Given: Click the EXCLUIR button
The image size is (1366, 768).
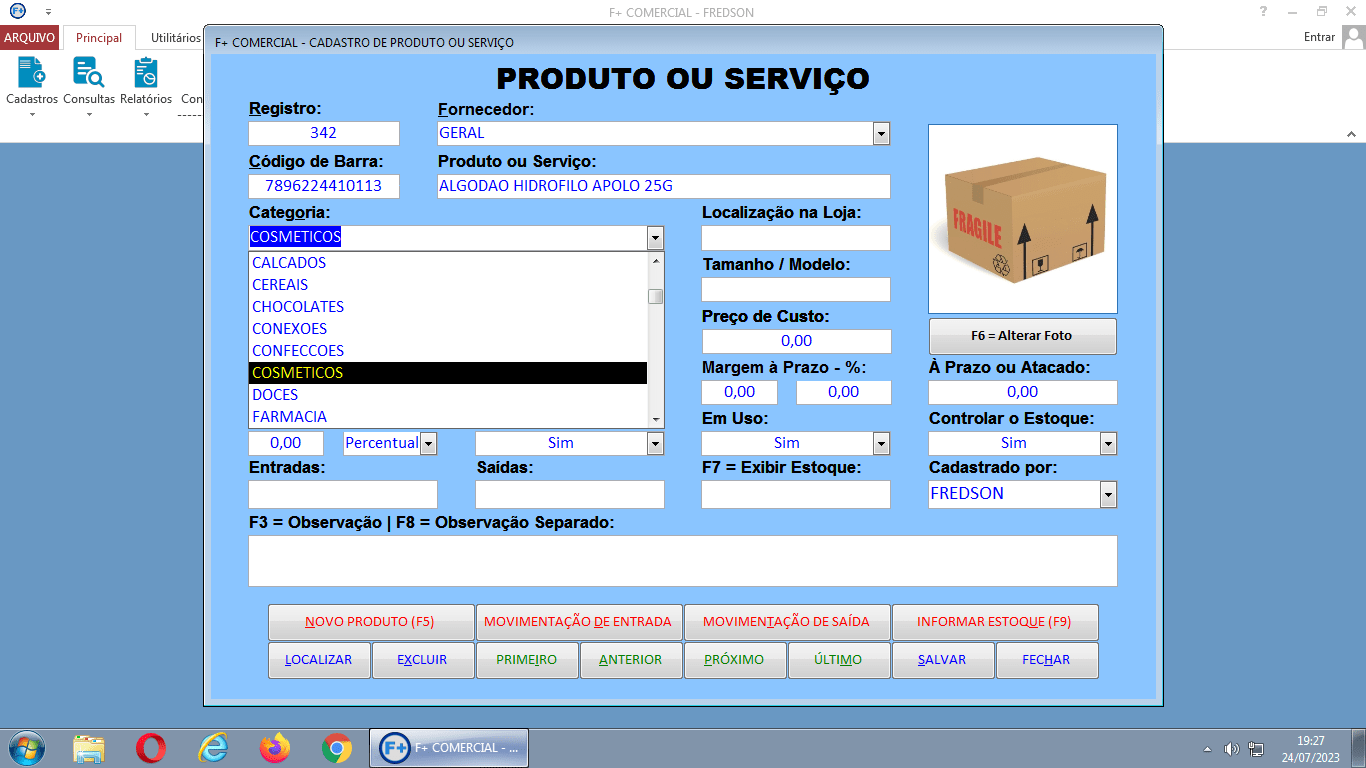Looking at the screenshot, I should point(423,660).
